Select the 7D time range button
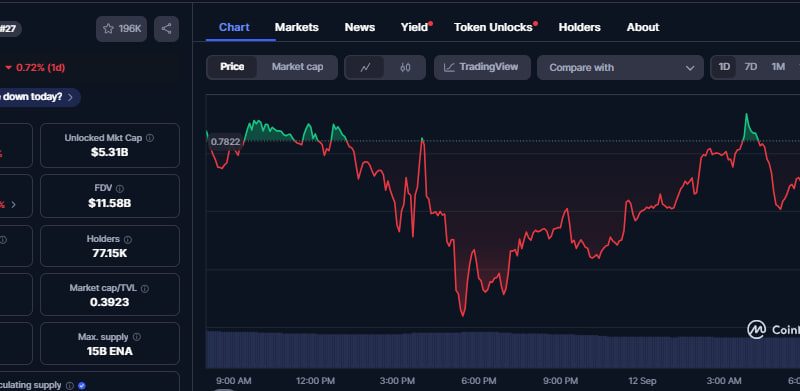This screenshot has width=800, height=391. coord(751,67)
